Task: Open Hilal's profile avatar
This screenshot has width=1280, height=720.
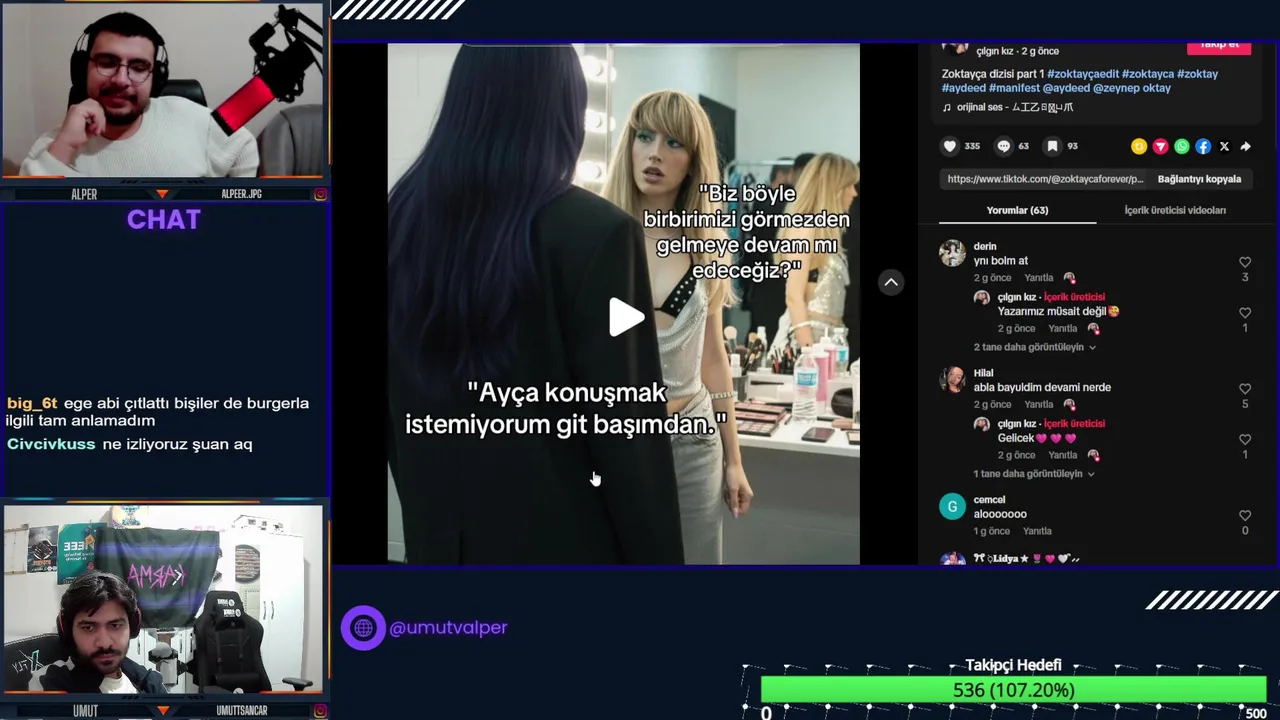Action: [952, 380]
